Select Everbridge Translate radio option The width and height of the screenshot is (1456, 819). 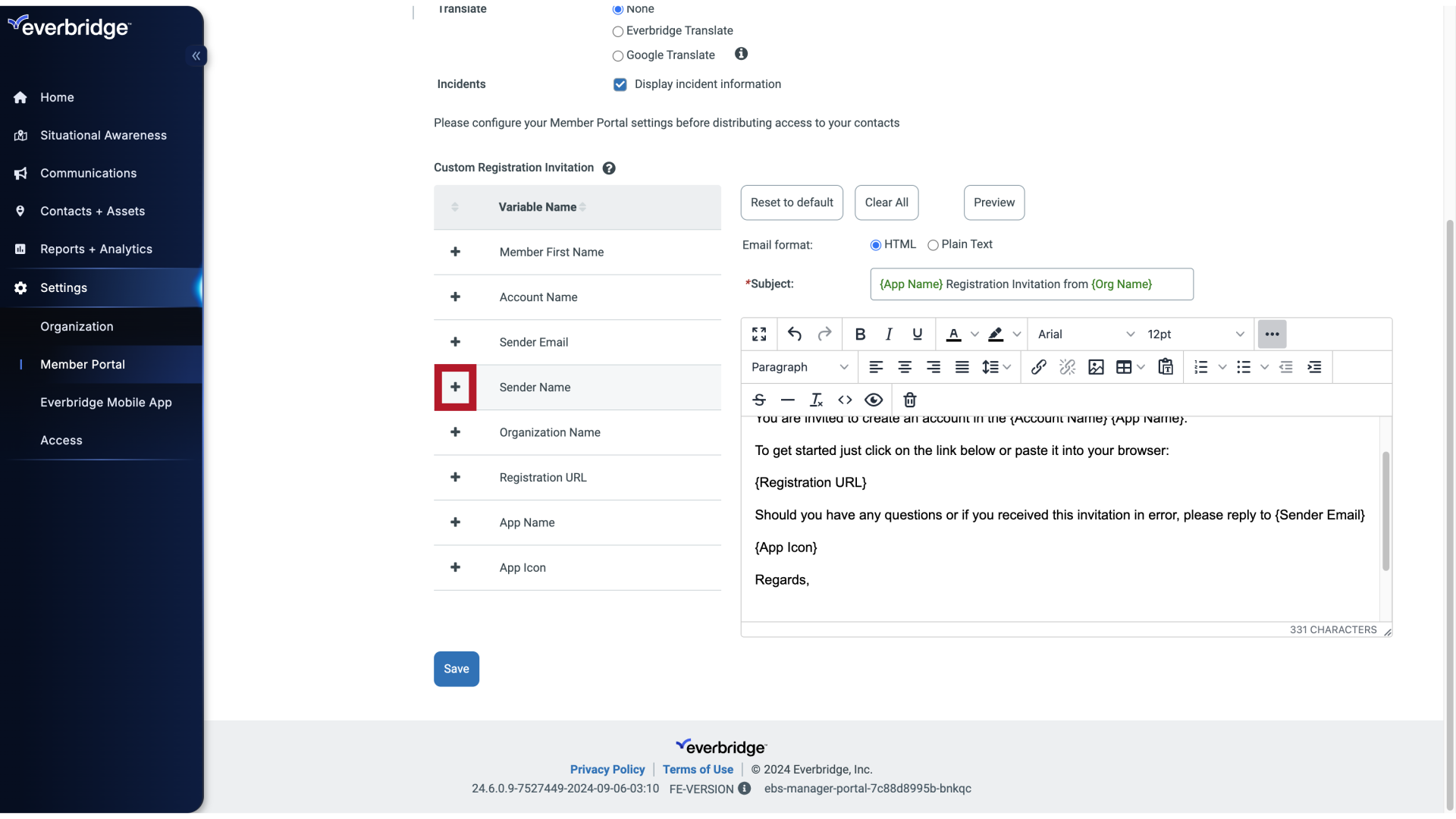point(618,31)
